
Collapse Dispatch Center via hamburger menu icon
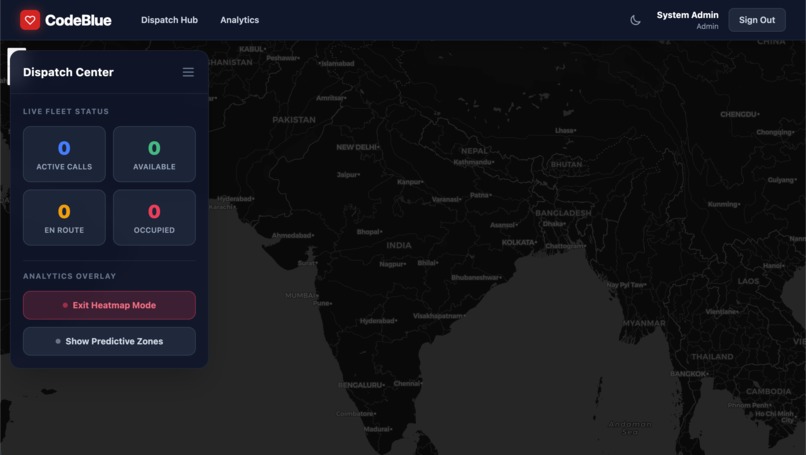coord(188,72)
